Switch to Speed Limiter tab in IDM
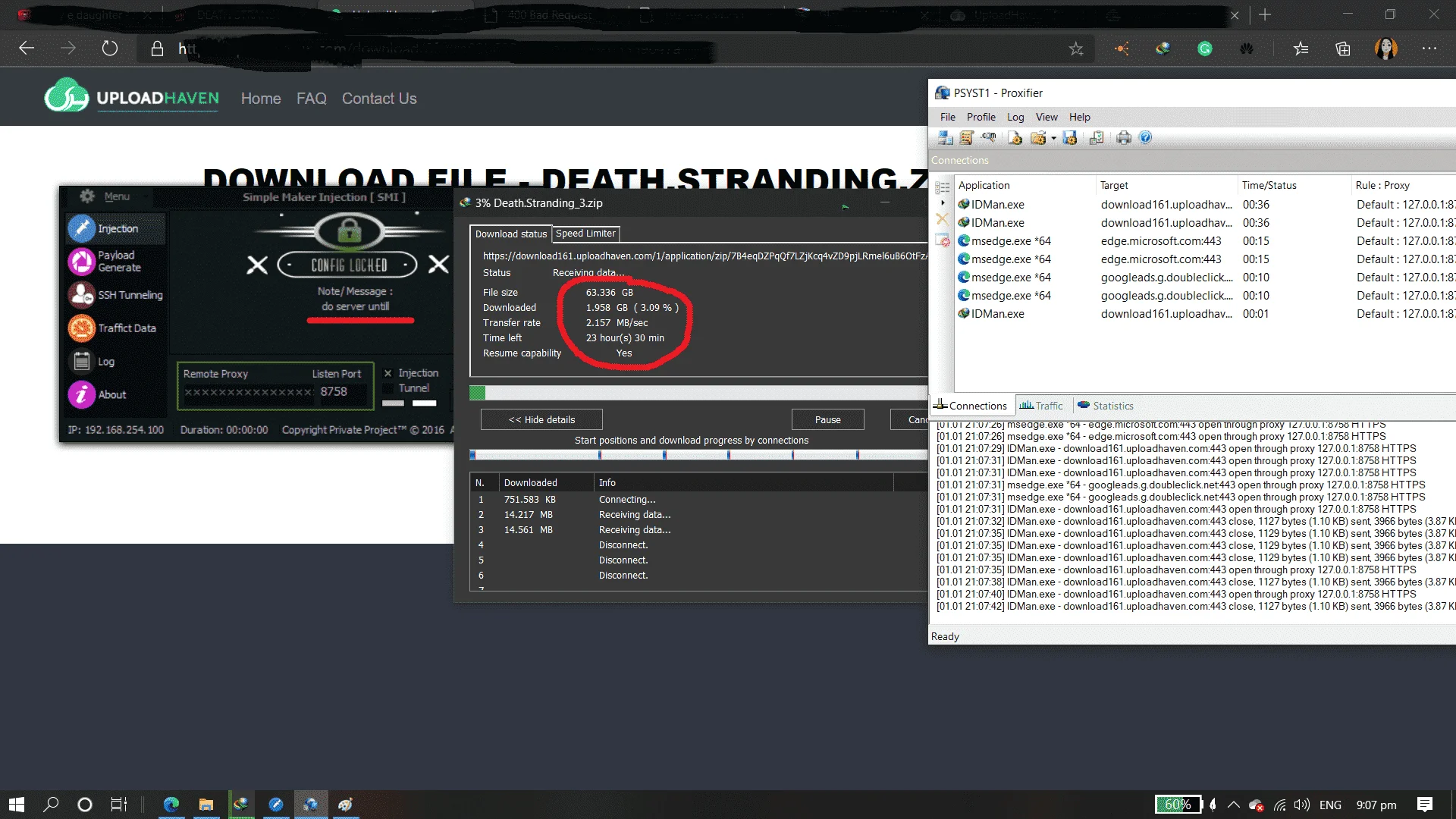This screenshot has height=819, width=1456. coord(585,234)
